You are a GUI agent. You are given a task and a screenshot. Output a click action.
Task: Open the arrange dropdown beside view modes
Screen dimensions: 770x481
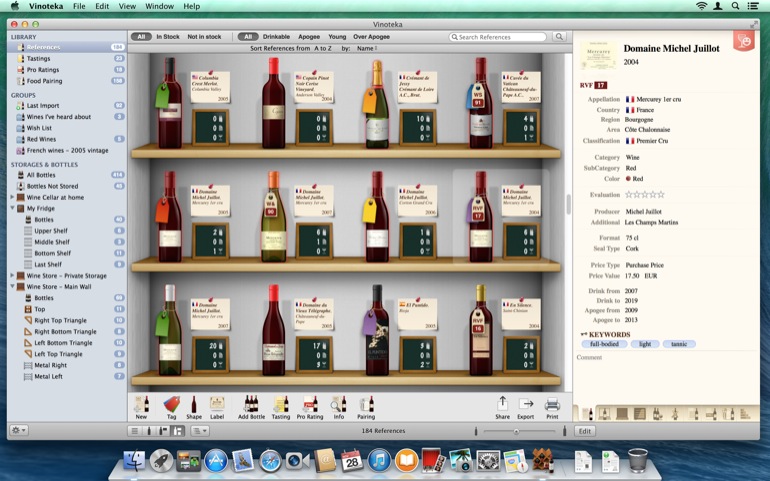(200, 431)
